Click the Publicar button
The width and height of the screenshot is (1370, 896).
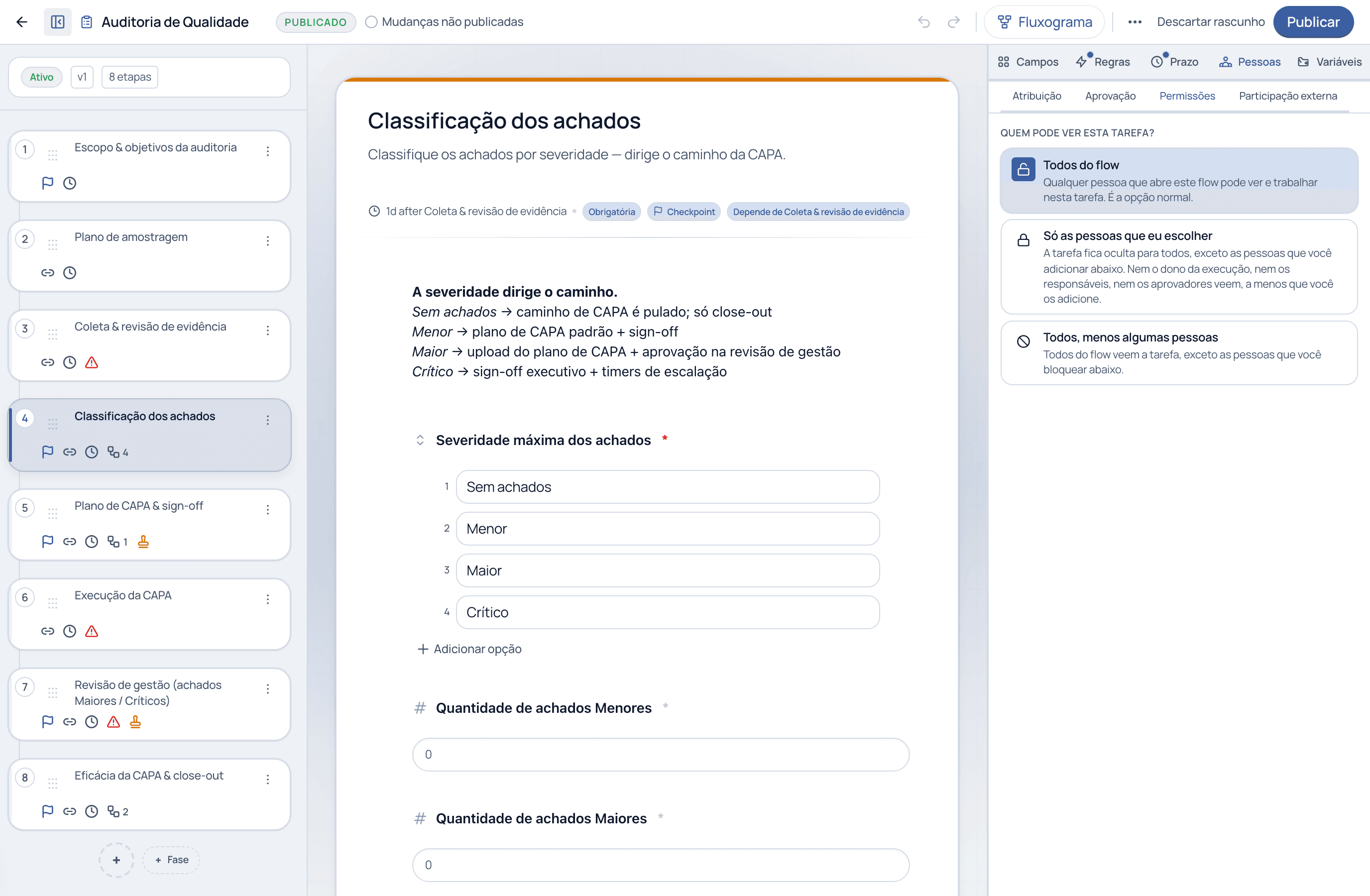coord(1313,22)
